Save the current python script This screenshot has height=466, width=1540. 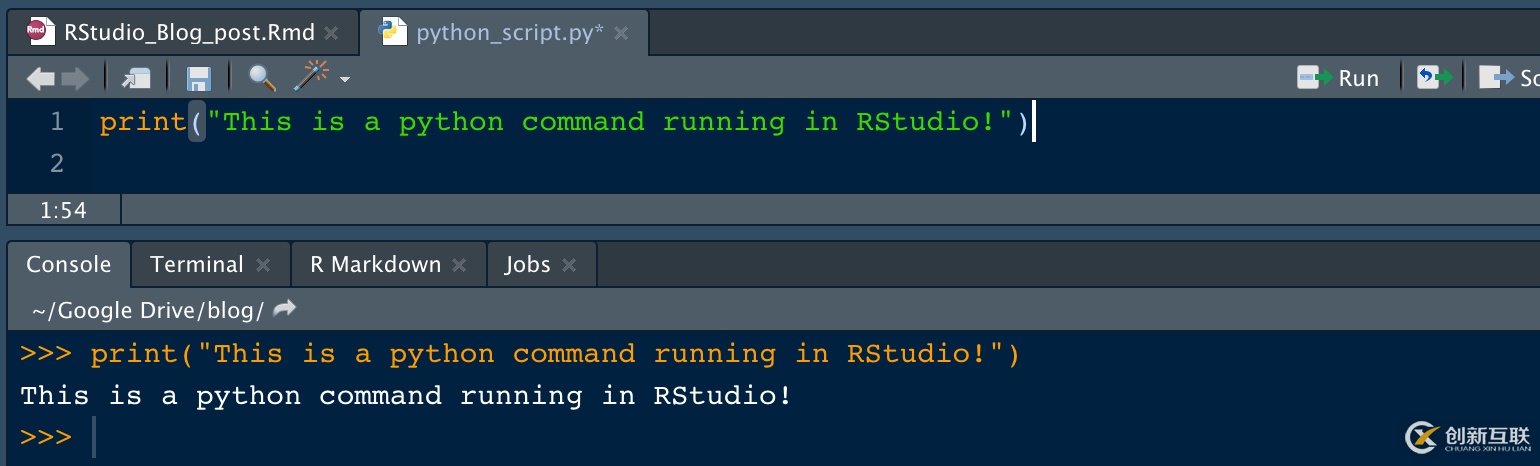point(199,78)
